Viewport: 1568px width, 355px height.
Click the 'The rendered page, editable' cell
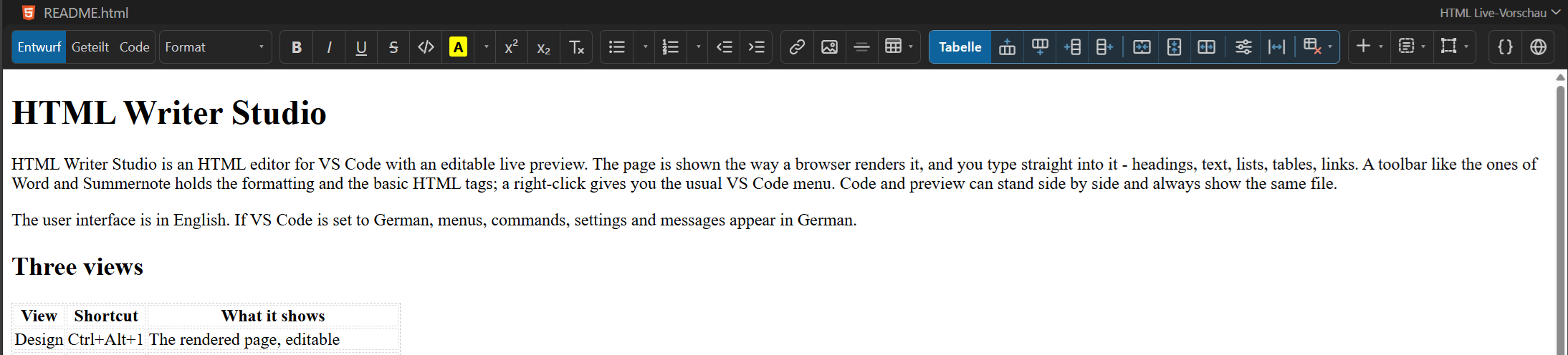(273, 339)
